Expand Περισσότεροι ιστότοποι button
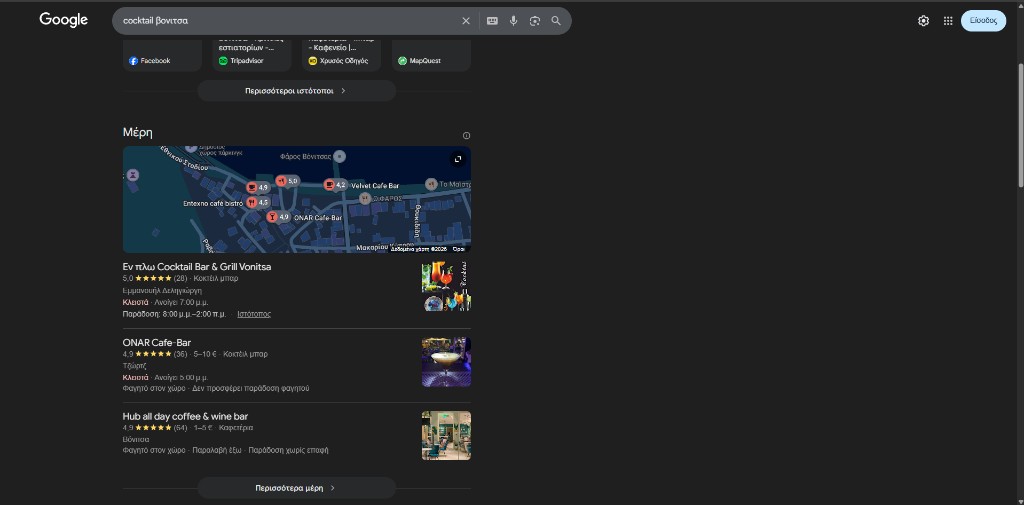The image size is (1024, 505). coord(296,91)
